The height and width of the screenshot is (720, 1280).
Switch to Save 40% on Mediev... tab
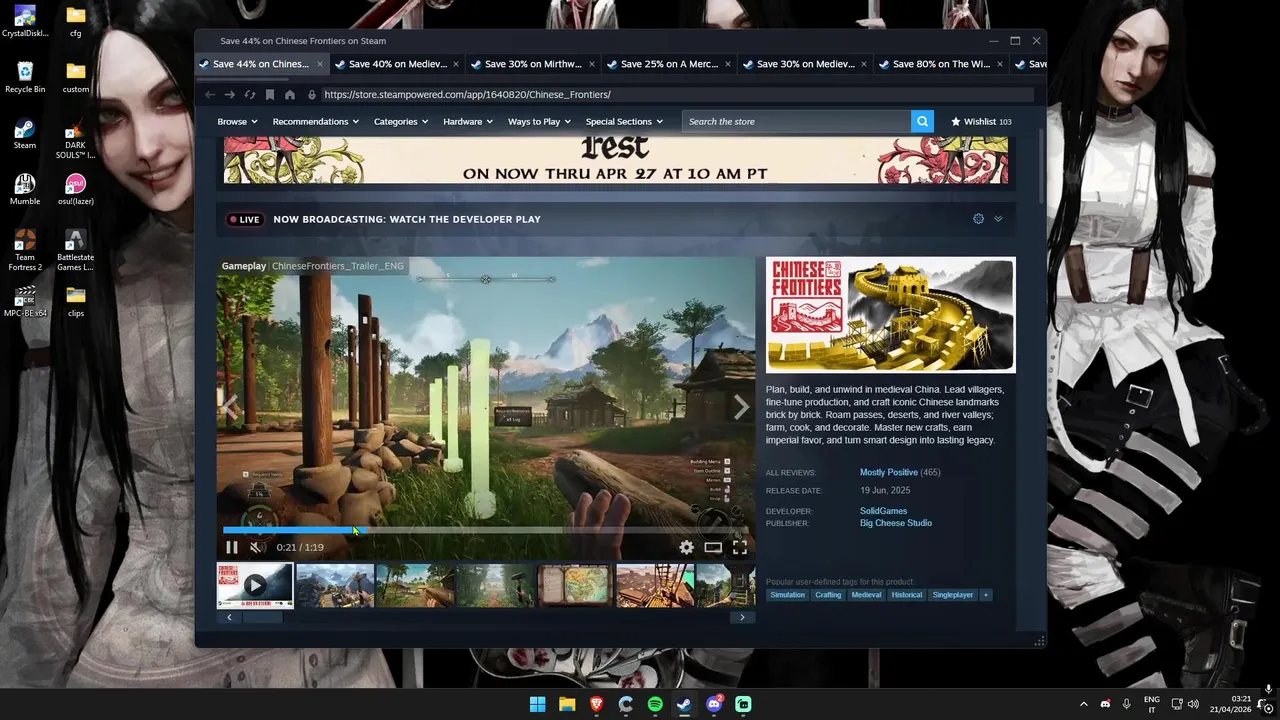click(x=397, y=64)
